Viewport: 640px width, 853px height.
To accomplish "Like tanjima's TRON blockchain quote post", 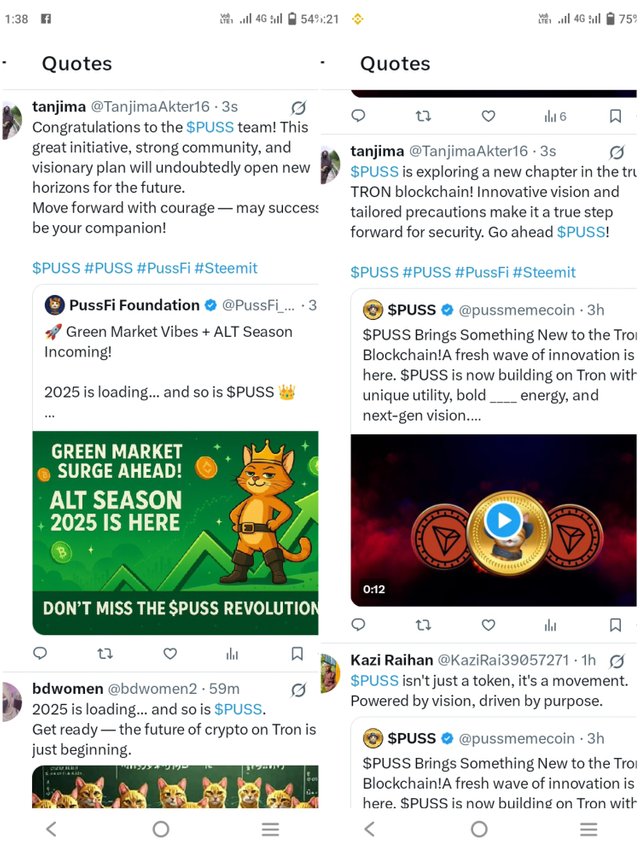I will (x=488, y=625).
